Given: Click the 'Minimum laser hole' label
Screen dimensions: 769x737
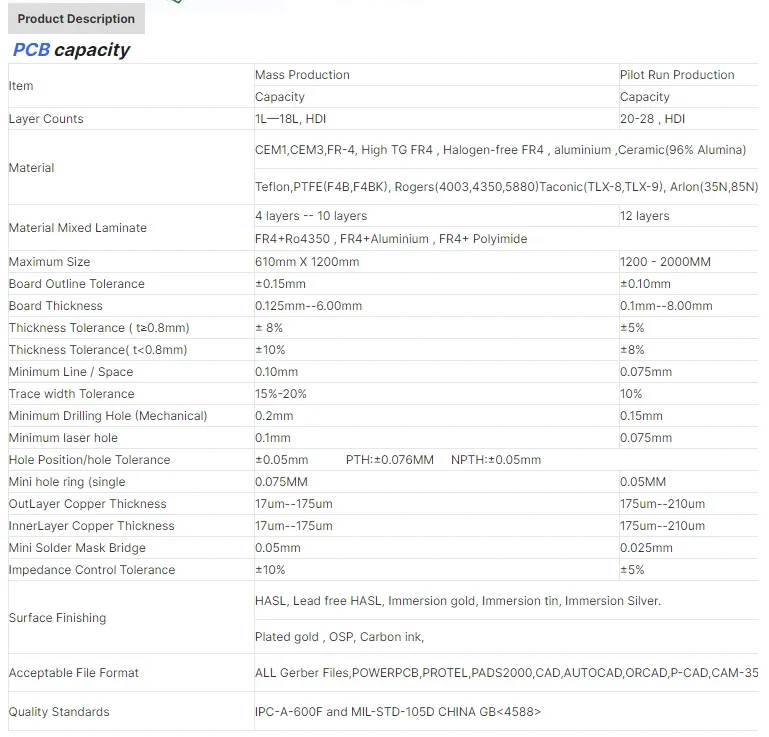Looking at the screenshot, I should (x=63, y=437).
